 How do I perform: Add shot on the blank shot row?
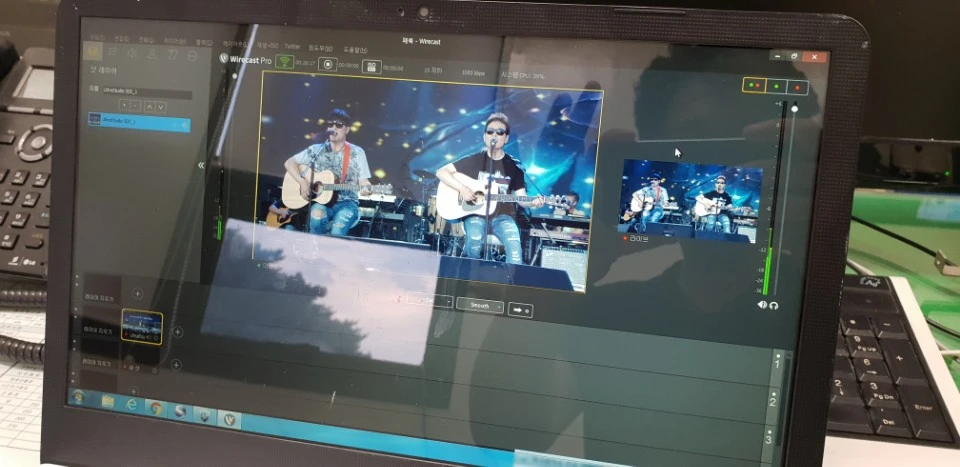click(176, 365)
